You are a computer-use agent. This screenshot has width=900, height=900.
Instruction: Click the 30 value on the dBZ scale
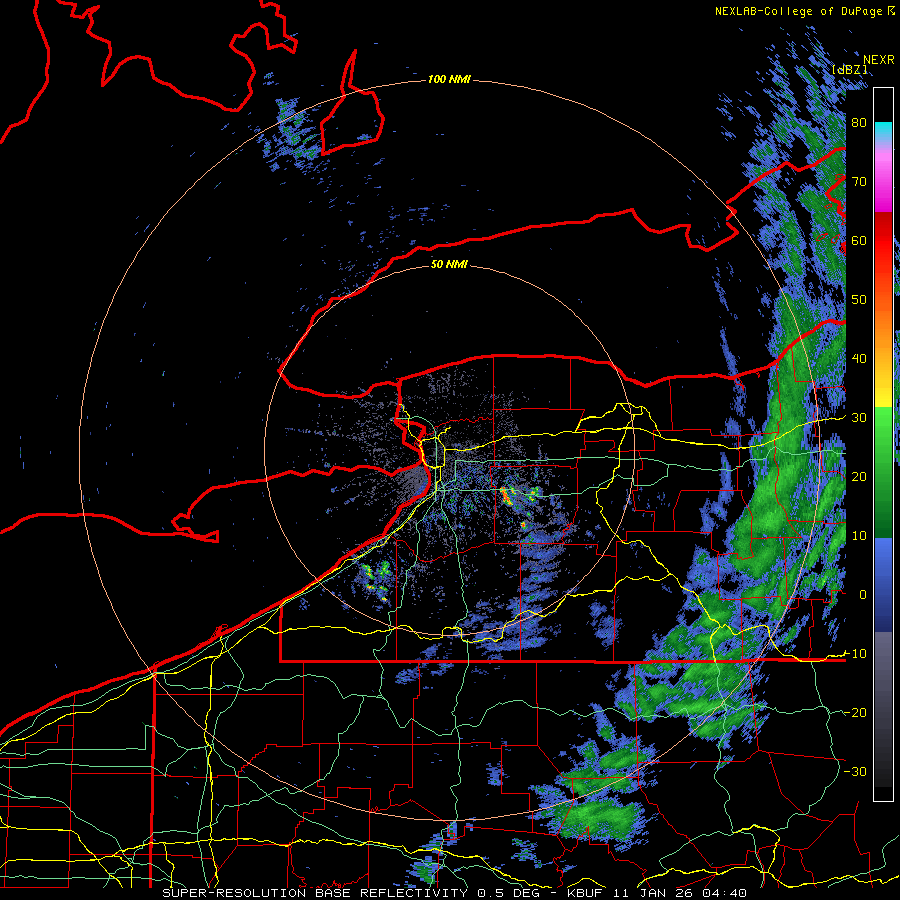point(859,418)
